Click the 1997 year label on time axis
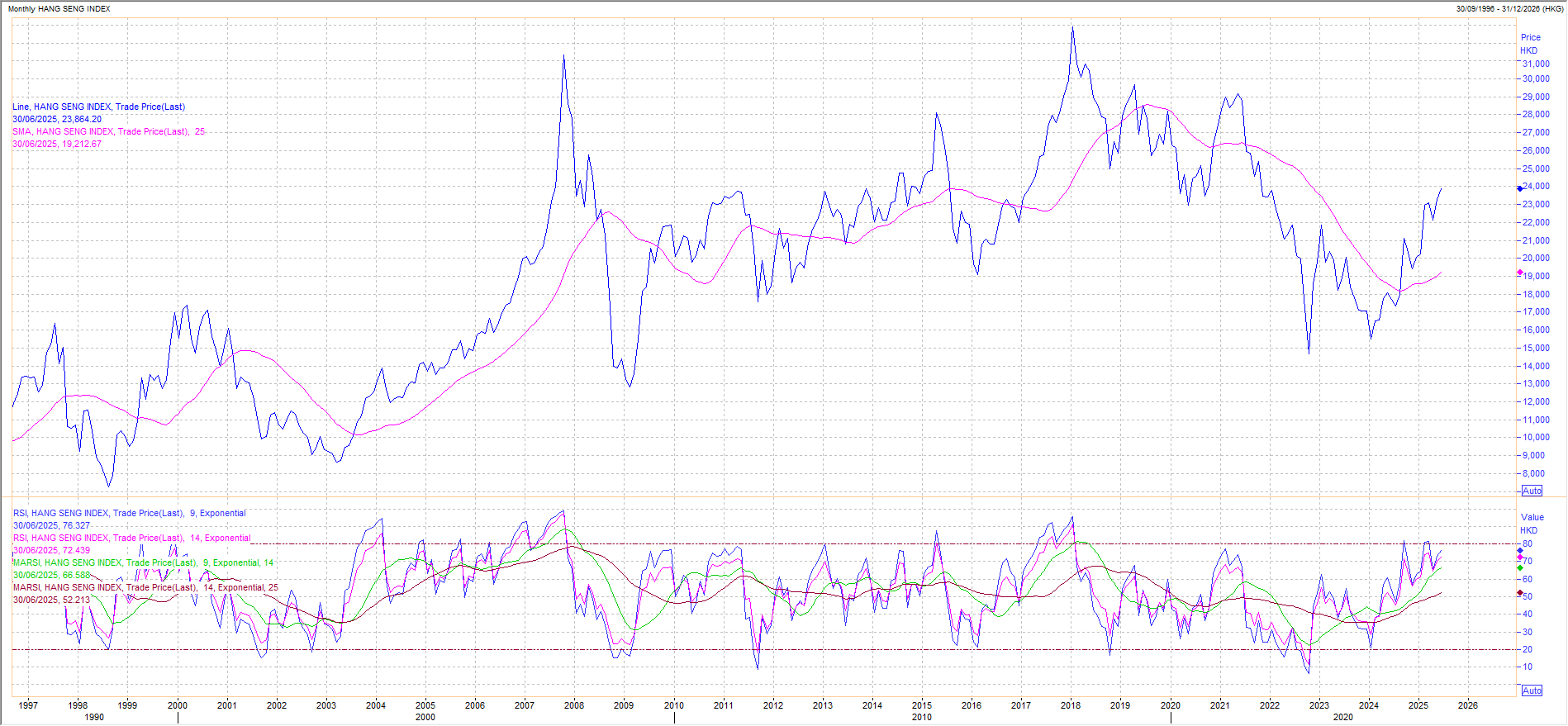Image resolution: width=1568 pixels, height=726 pixels. tap(28, 705)
